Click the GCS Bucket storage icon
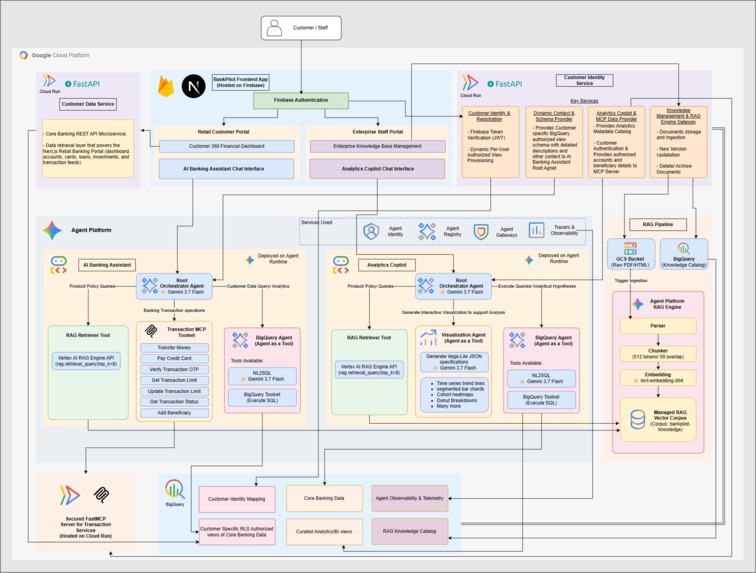 pyautogui.click(x=630, y=248)
